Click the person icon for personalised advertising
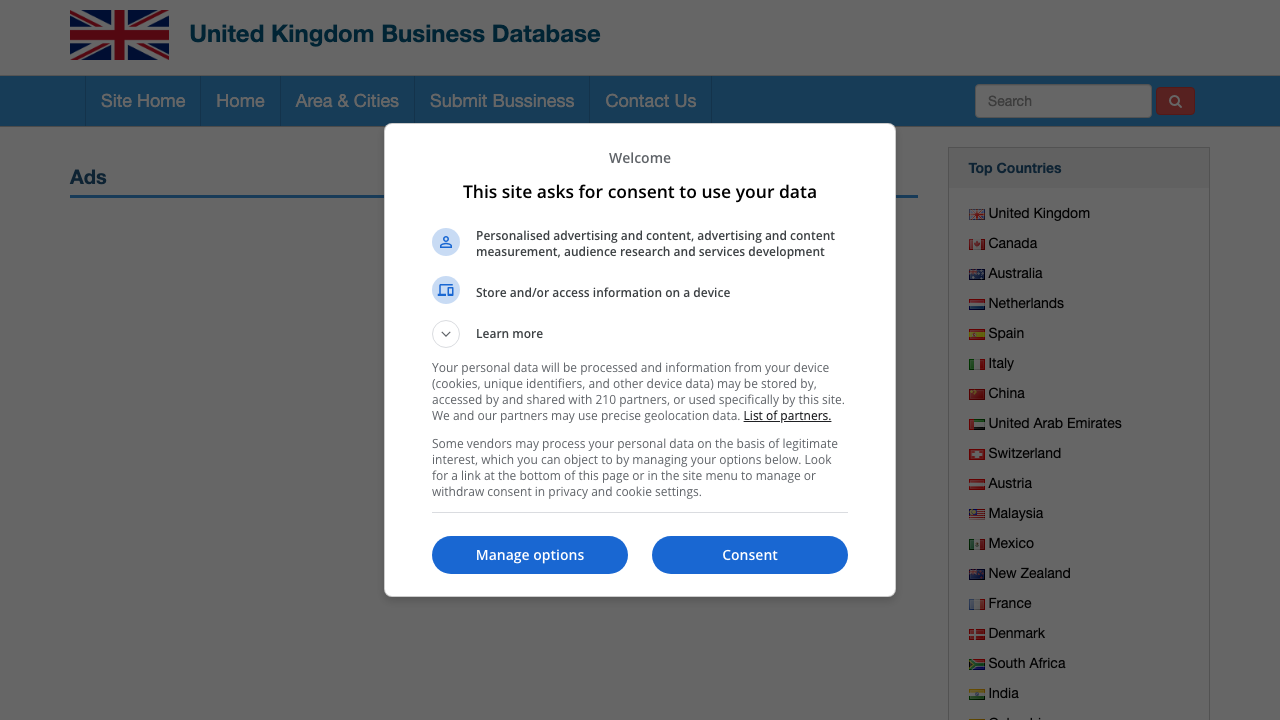Image resolution: width=1280 pixels, height=720 pixels. click(x=446, y=242)
